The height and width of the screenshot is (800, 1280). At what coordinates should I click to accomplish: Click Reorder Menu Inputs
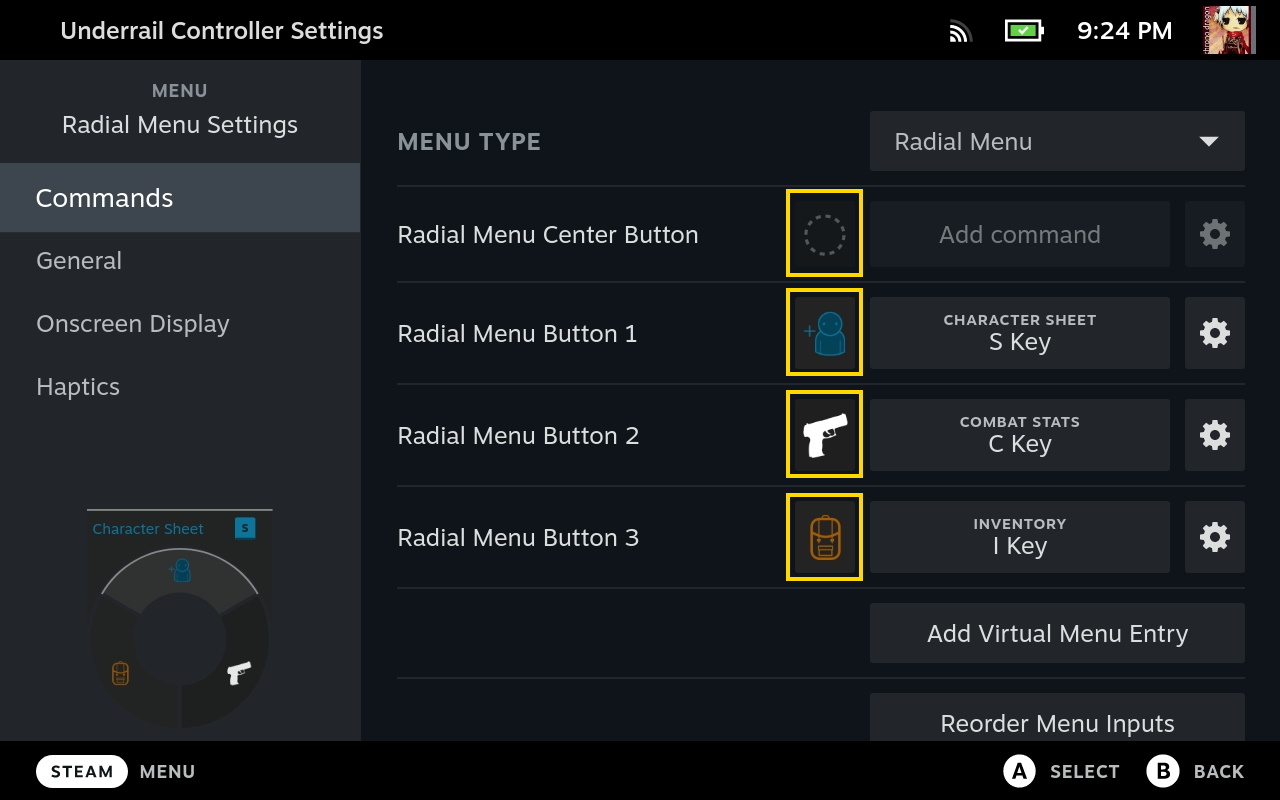tap(1057, 718)
